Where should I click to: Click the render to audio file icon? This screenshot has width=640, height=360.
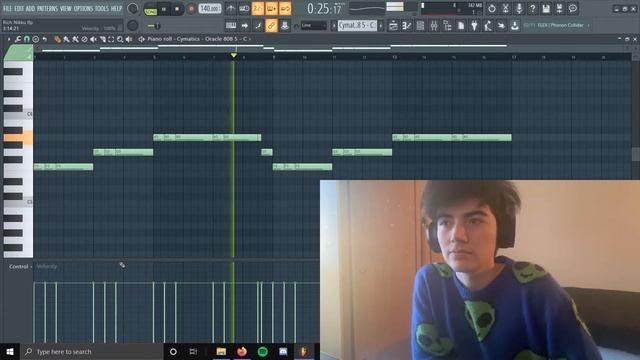(559, 9)
